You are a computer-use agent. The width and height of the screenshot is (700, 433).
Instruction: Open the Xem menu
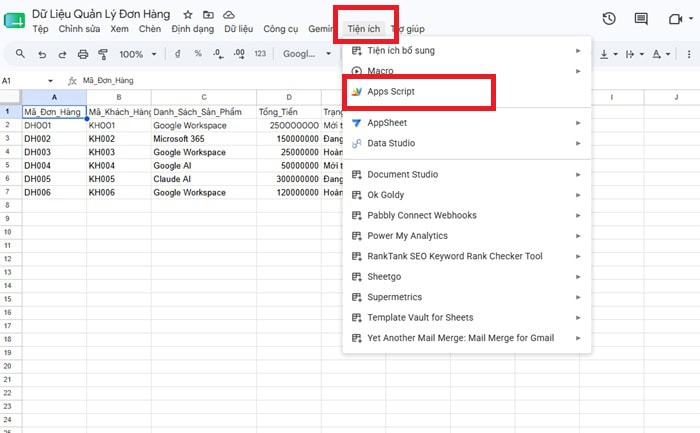pos(120,29)
